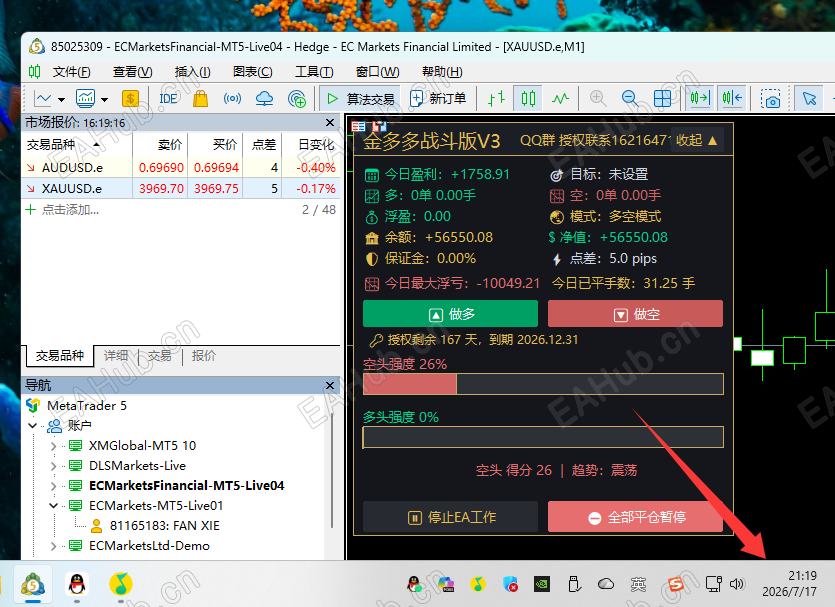Image resolution: width=835 pixels, height=607 pixels.
Task: Open the chart profiles toolbar icon
Action: (x=85, y=99)
